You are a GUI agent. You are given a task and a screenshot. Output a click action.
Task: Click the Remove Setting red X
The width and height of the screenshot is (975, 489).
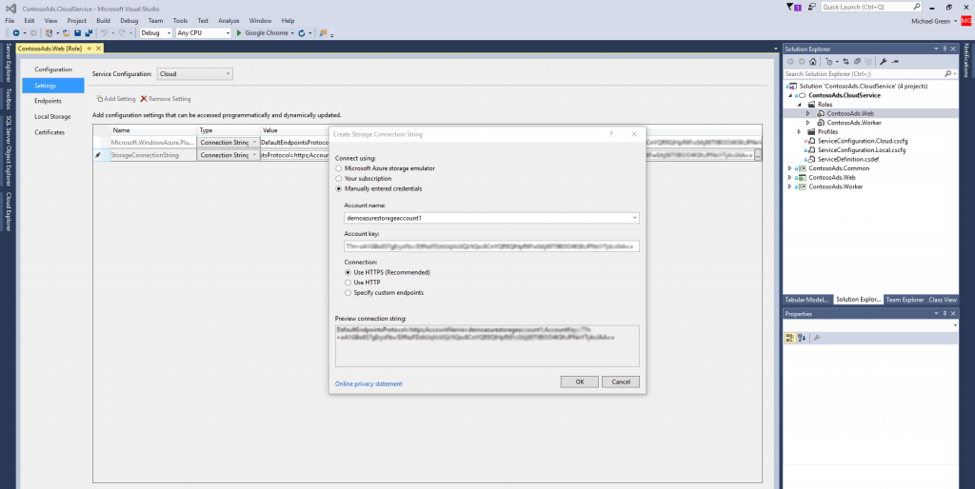pyautogui.click(x=144, y=99)
